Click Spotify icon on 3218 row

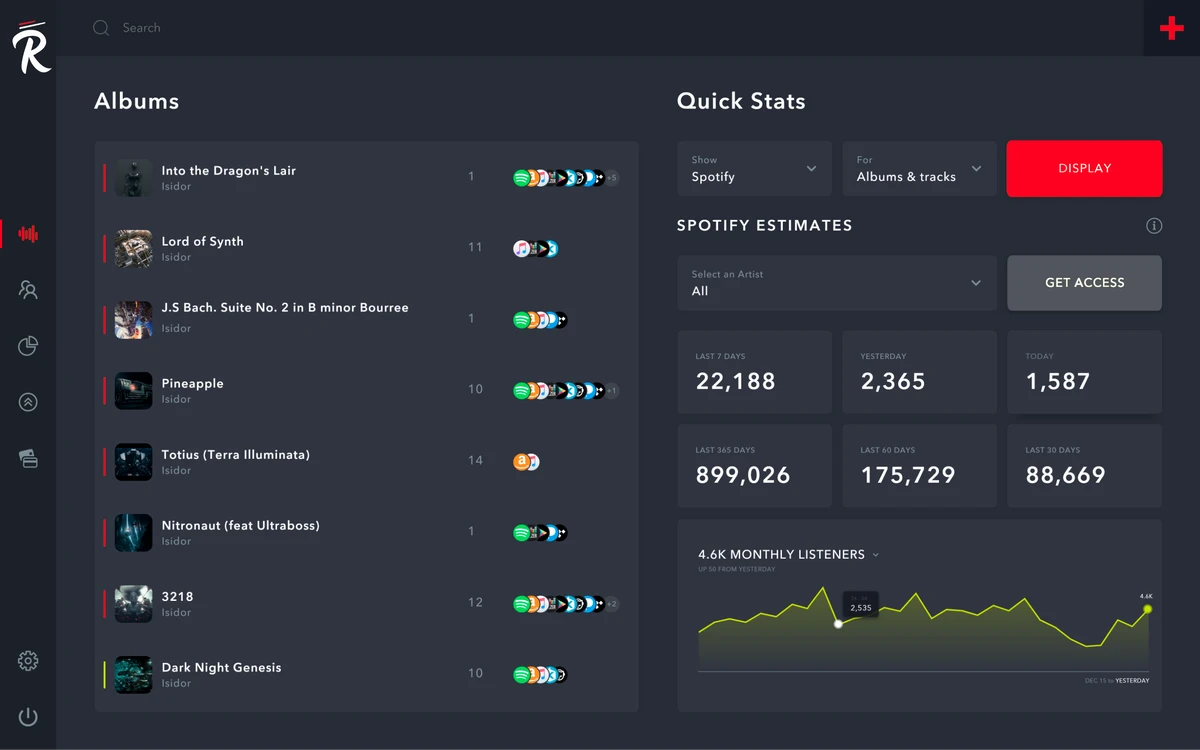click(521, 604)
